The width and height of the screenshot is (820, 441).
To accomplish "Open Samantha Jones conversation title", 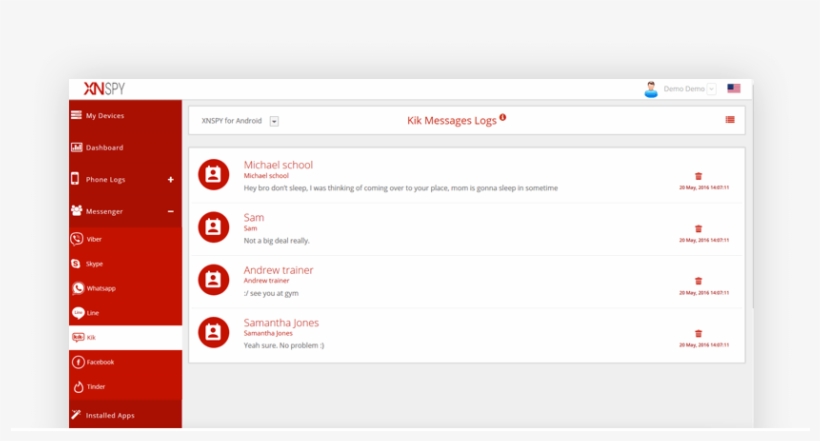I will (281, 323).
